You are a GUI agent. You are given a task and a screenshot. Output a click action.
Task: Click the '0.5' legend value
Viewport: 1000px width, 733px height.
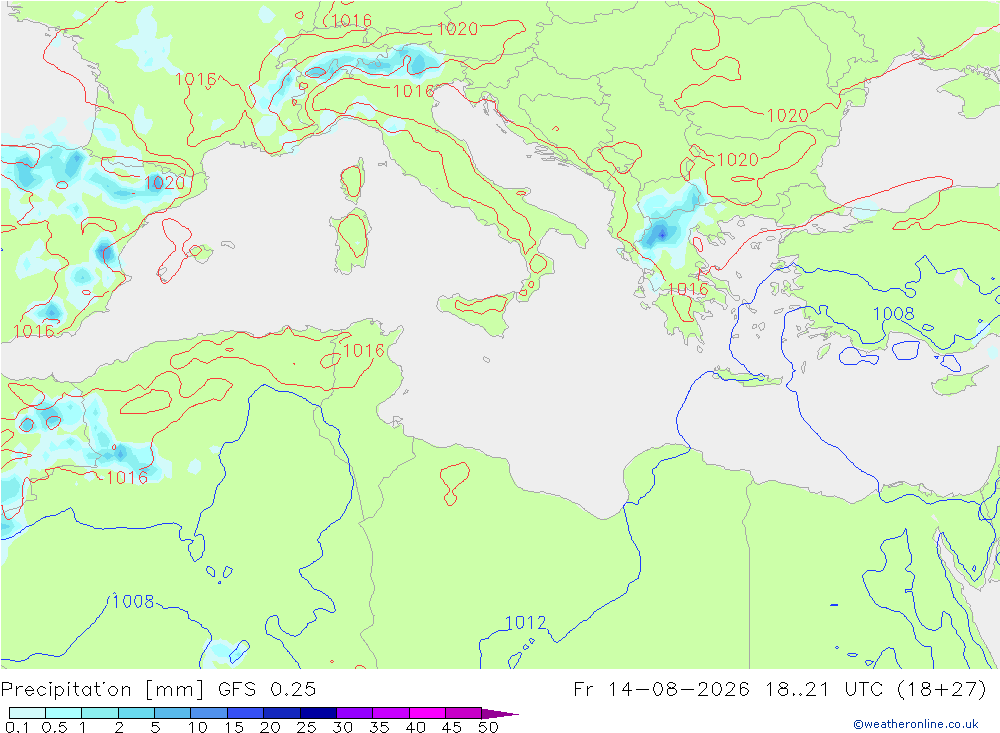click(54, 727)
